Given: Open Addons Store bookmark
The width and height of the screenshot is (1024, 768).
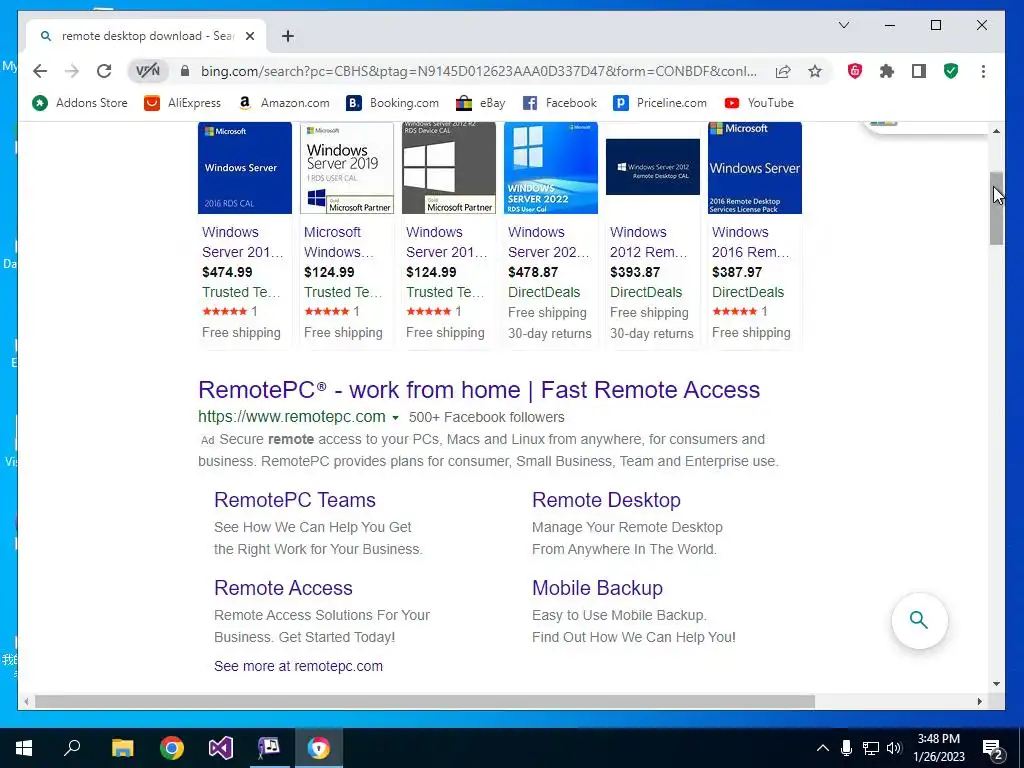Looking at the screenshot, I should [80, 103].
